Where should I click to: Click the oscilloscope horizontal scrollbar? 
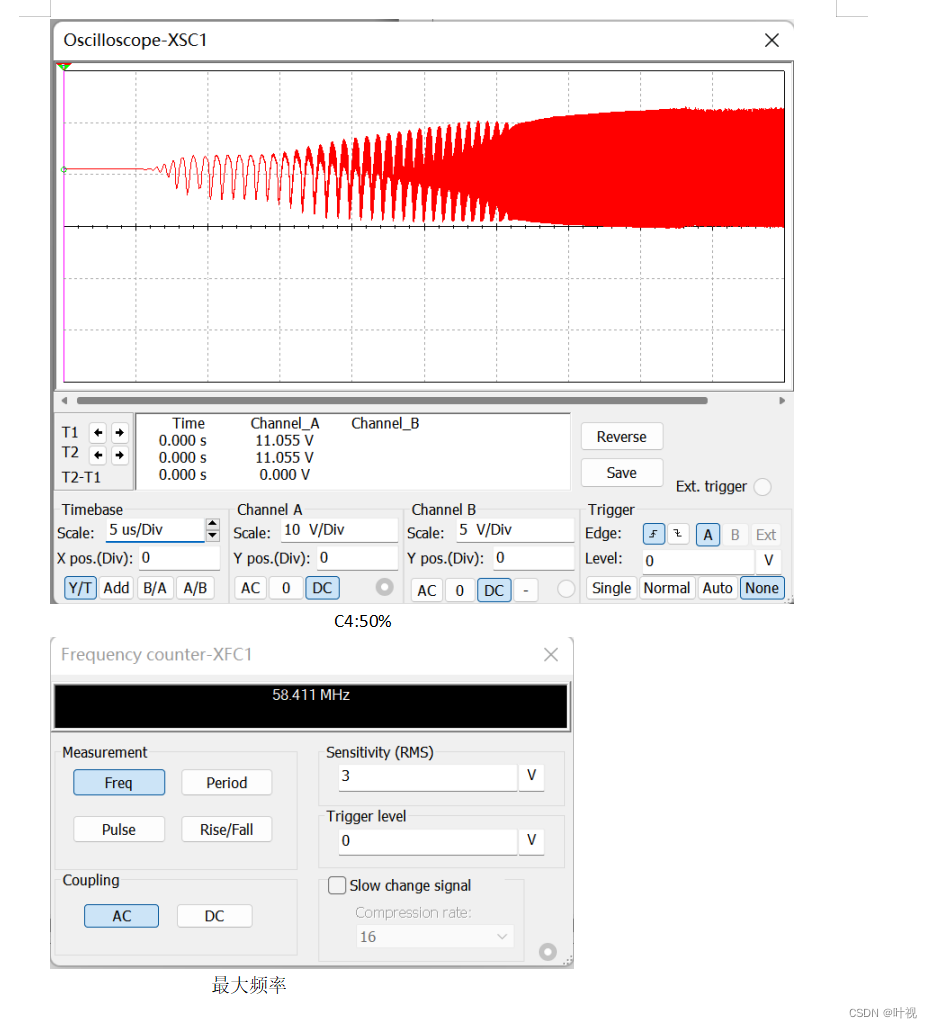392,401
